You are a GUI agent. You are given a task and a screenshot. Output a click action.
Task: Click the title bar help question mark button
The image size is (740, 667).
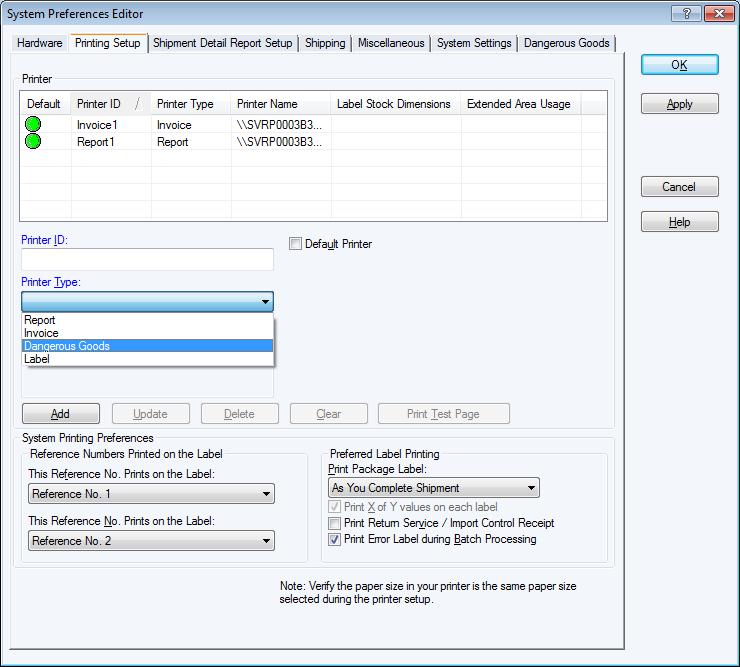(687, 14)
